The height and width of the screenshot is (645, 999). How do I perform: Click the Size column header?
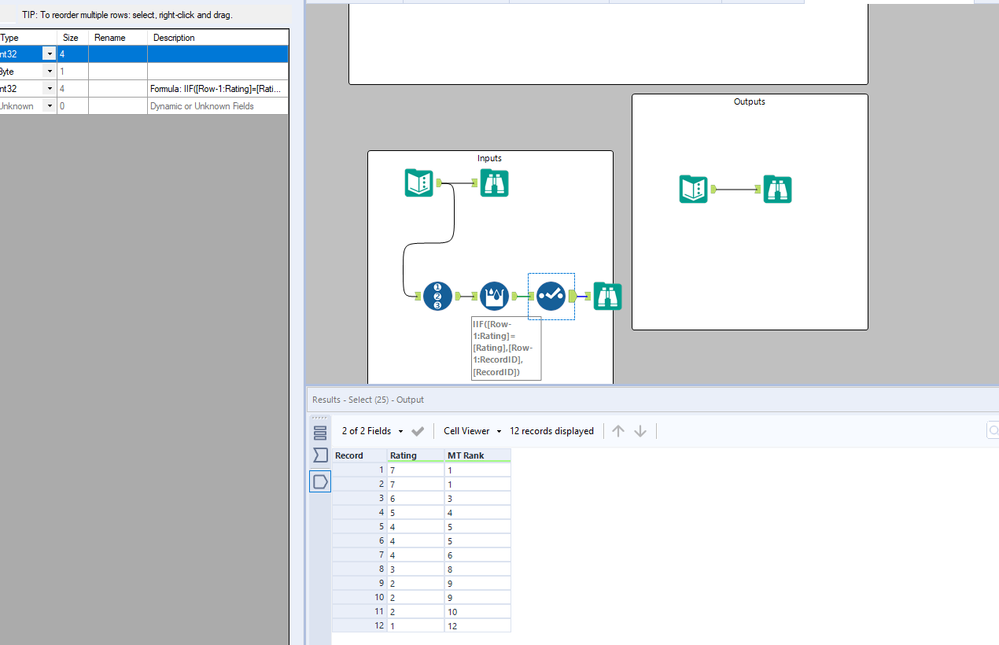[x=73, y=38]
